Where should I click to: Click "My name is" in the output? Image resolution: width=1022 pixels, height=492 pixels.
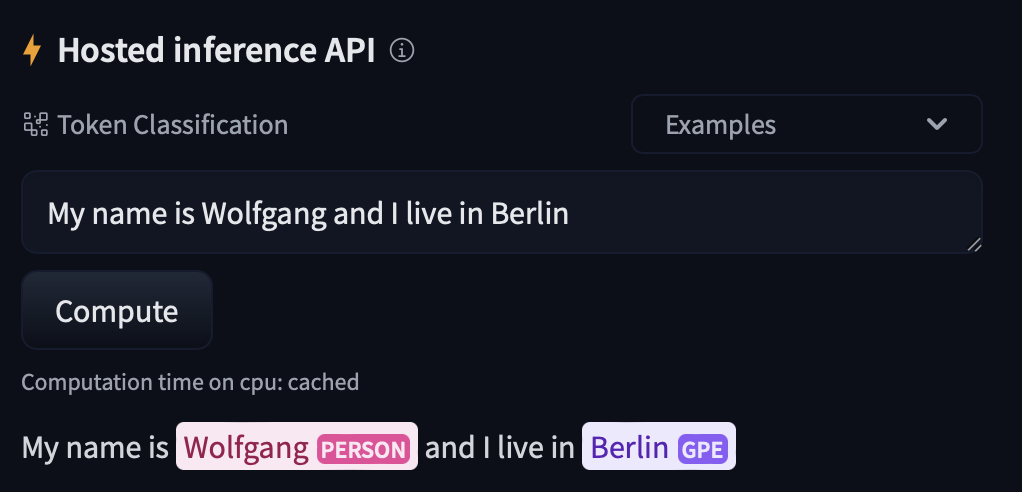95,448
